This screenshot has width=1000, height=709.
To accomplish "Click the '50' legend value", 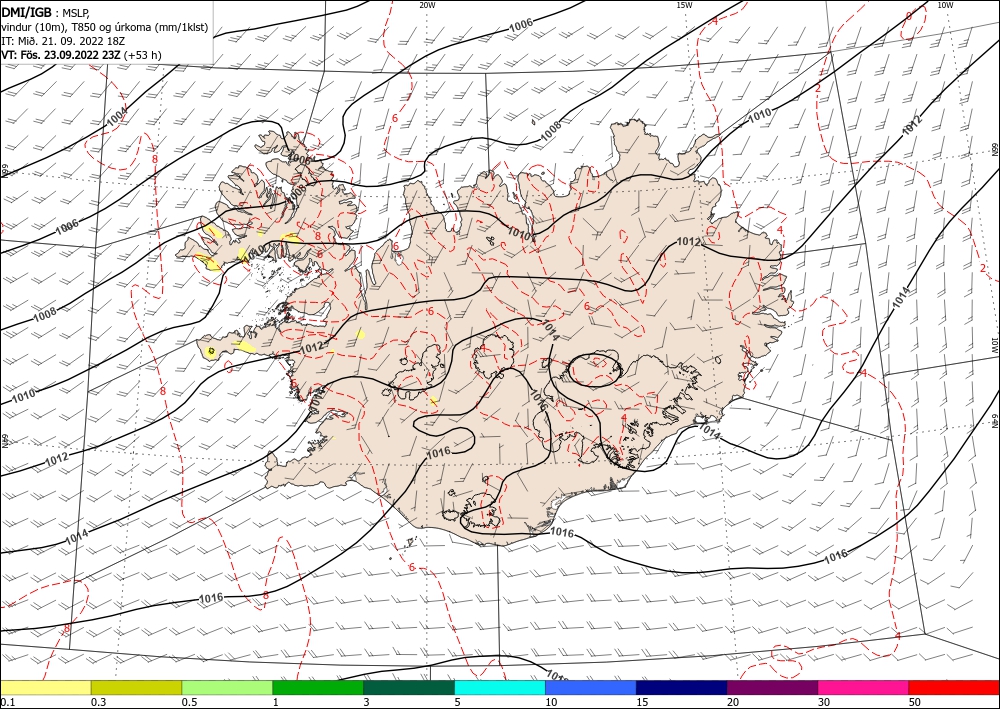I will coord(915,702).
